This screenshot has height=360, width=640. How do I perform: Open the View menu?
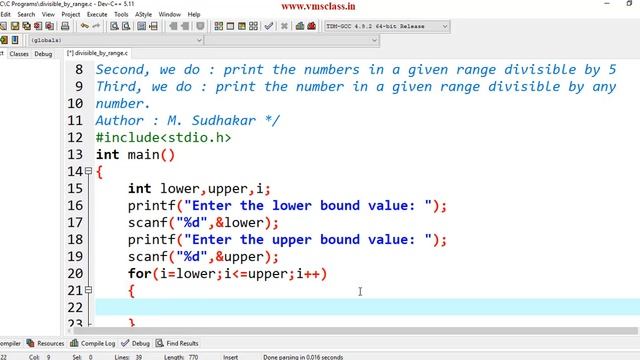click(48, 14)
